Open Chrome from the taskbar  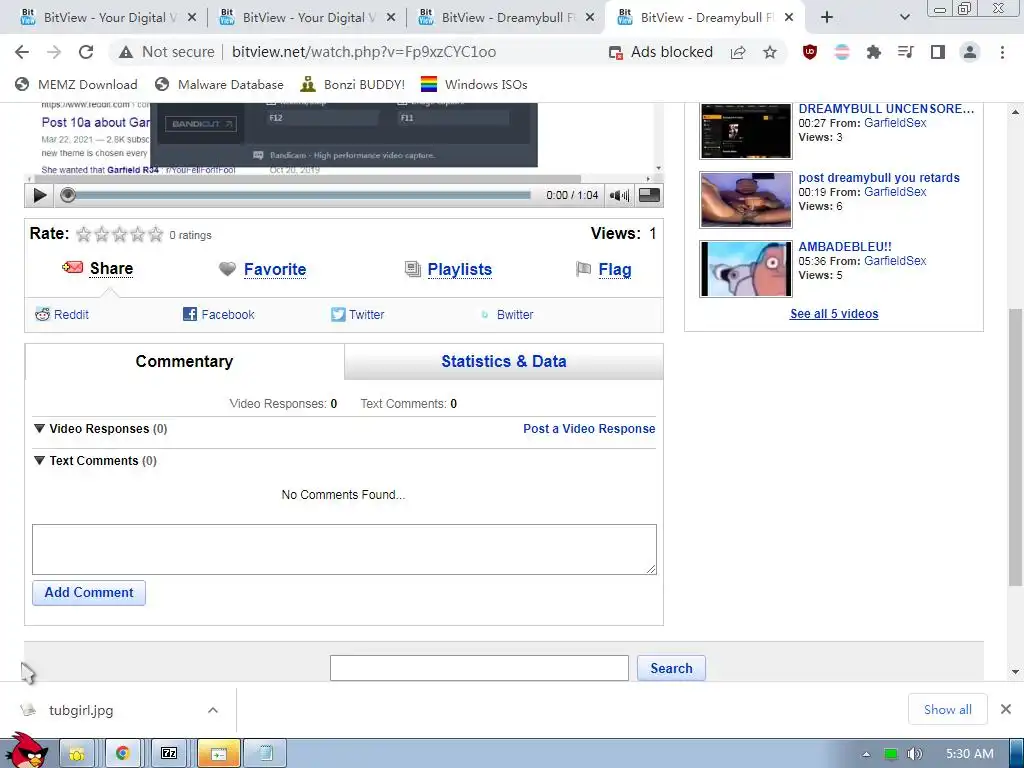pos(122,754)
